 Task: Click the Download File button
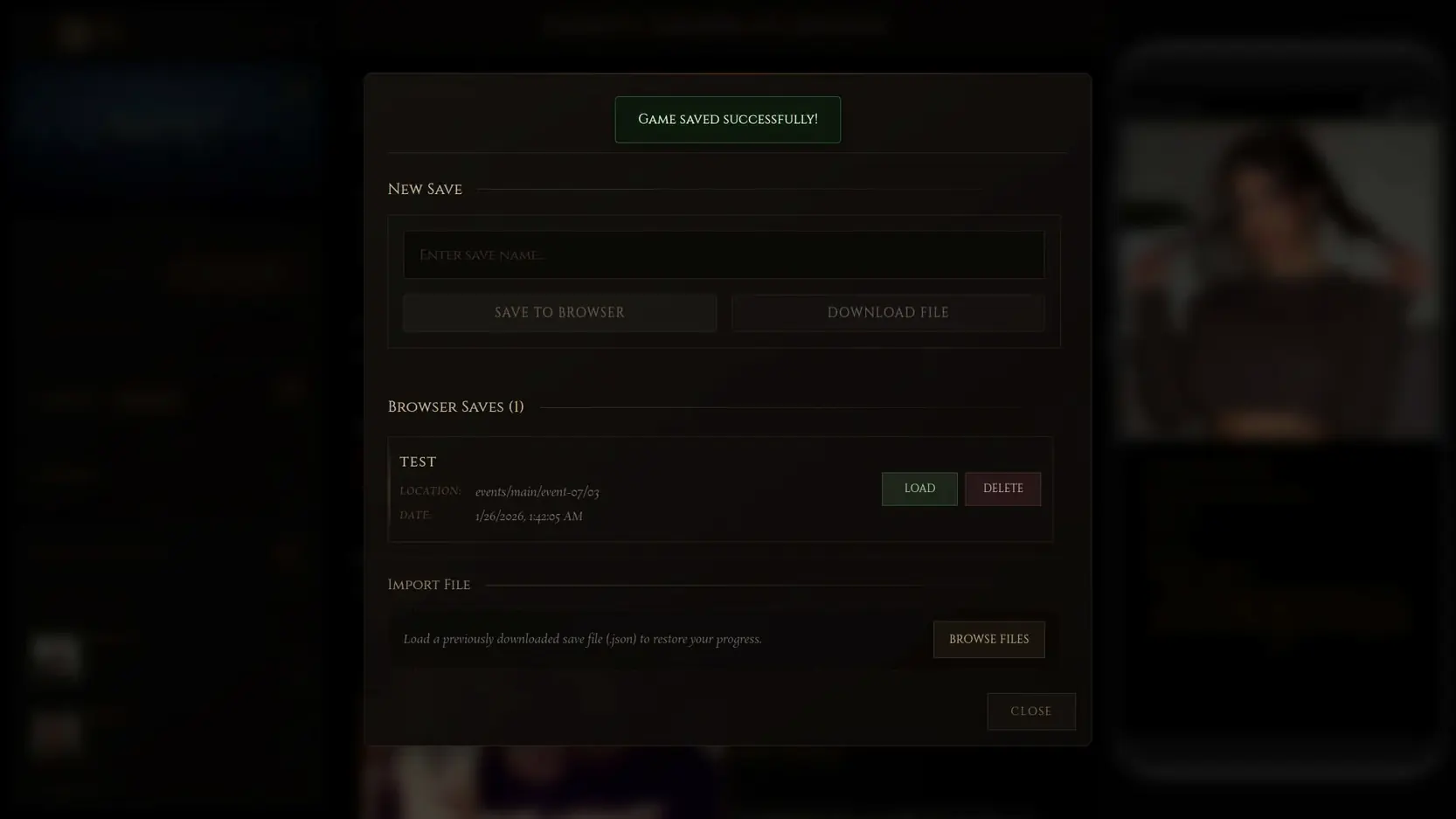click(x=887, y=313)
